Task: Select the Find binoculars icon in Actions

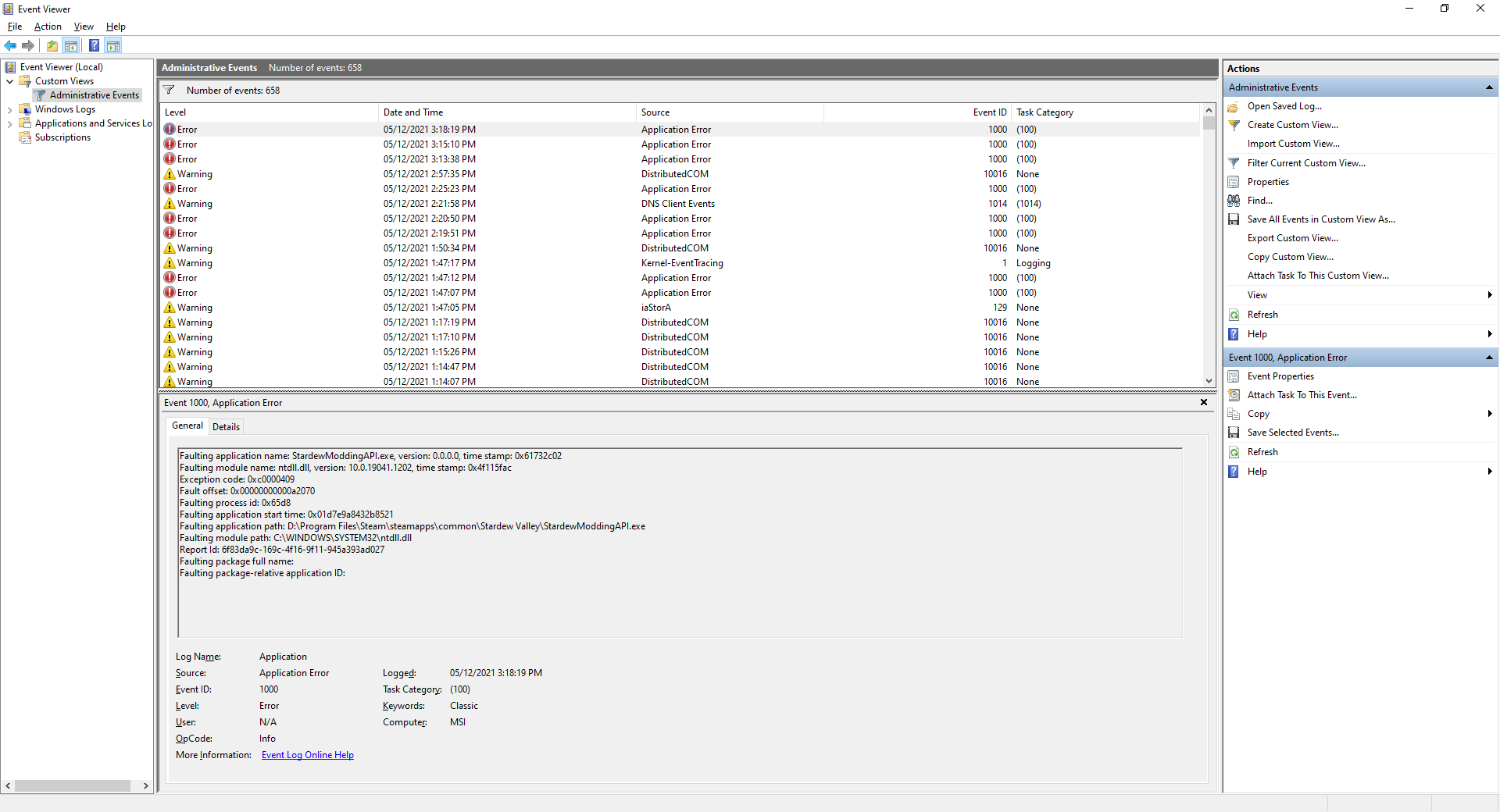Action: click(x=1234, y=200)
